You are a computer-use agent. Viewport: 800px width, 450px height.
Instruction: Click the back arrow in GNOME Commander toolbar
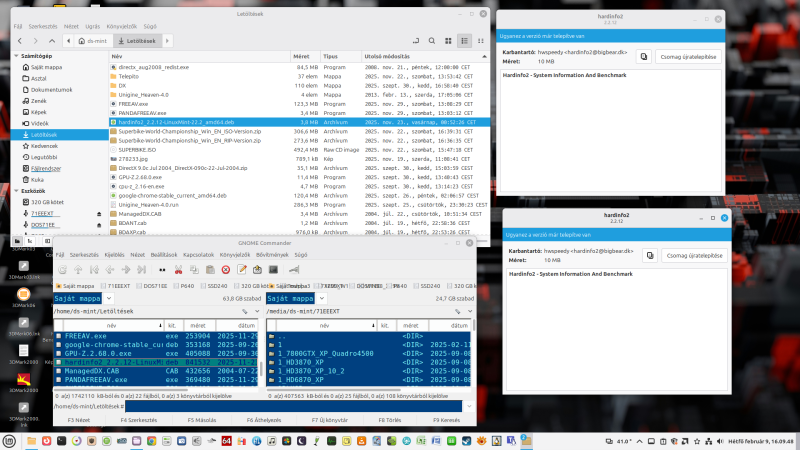pyautogui.click(x=110, y=269)
